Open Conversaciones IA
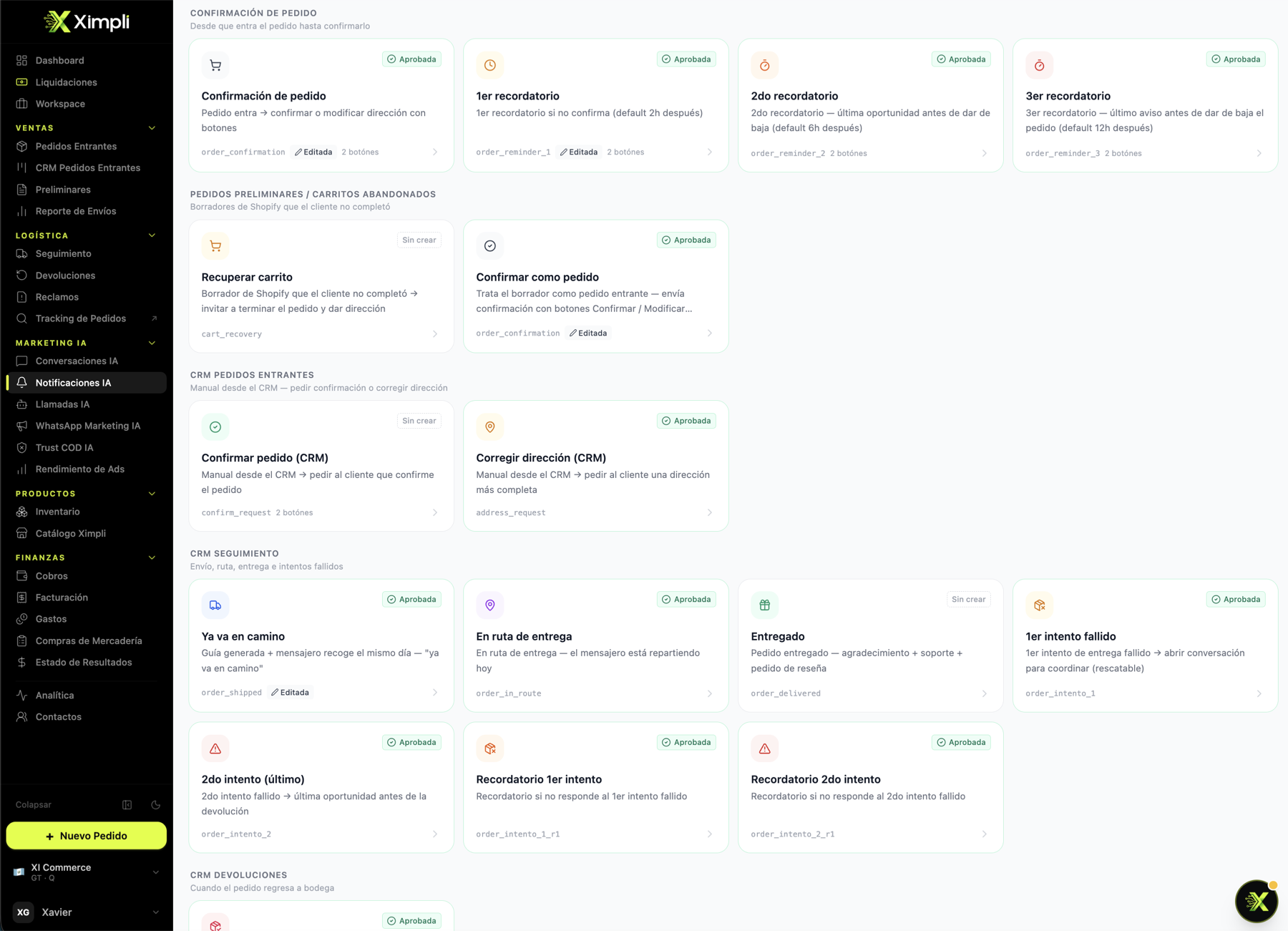 point(86,361)
